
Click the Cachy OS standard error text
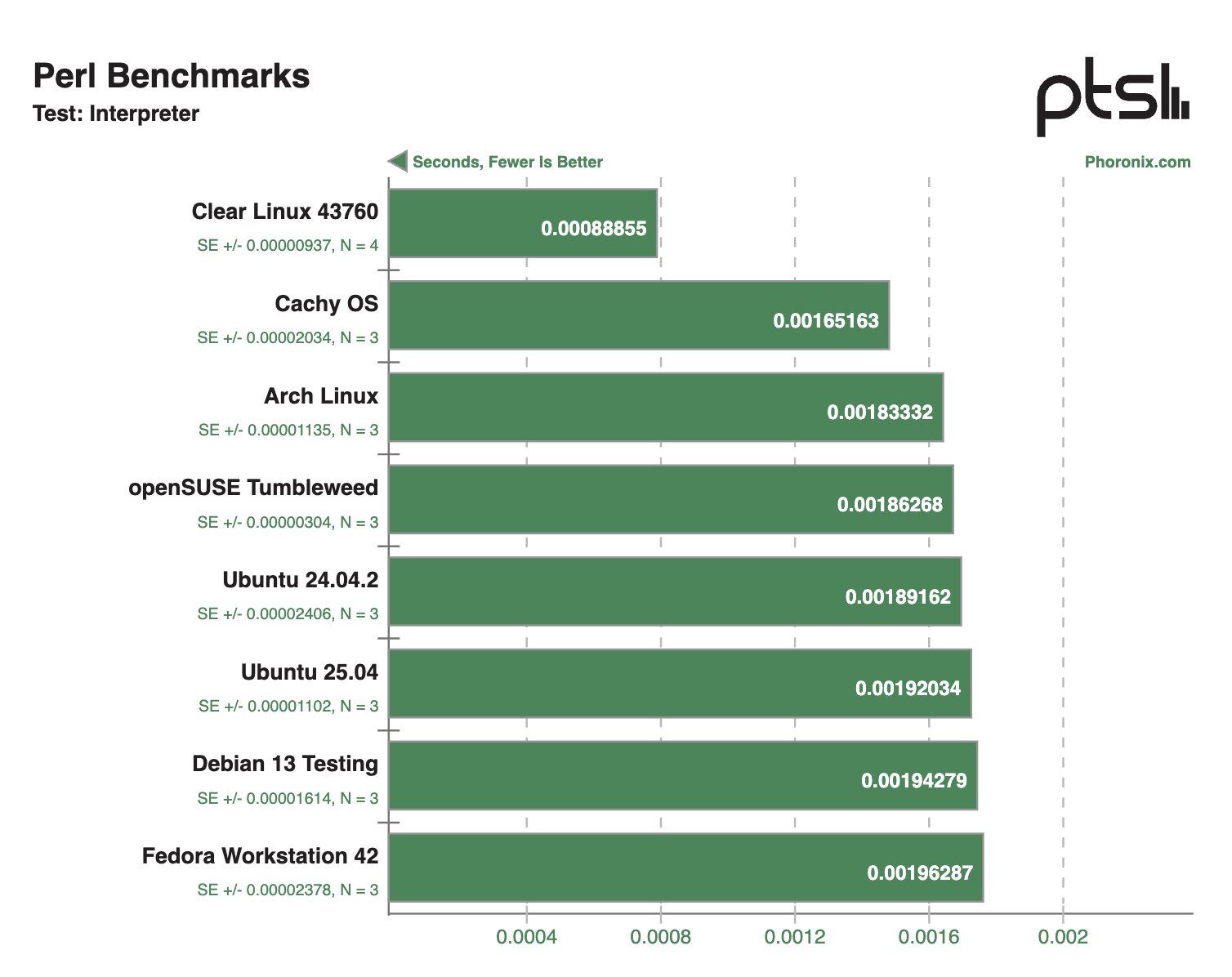point(288,337)
